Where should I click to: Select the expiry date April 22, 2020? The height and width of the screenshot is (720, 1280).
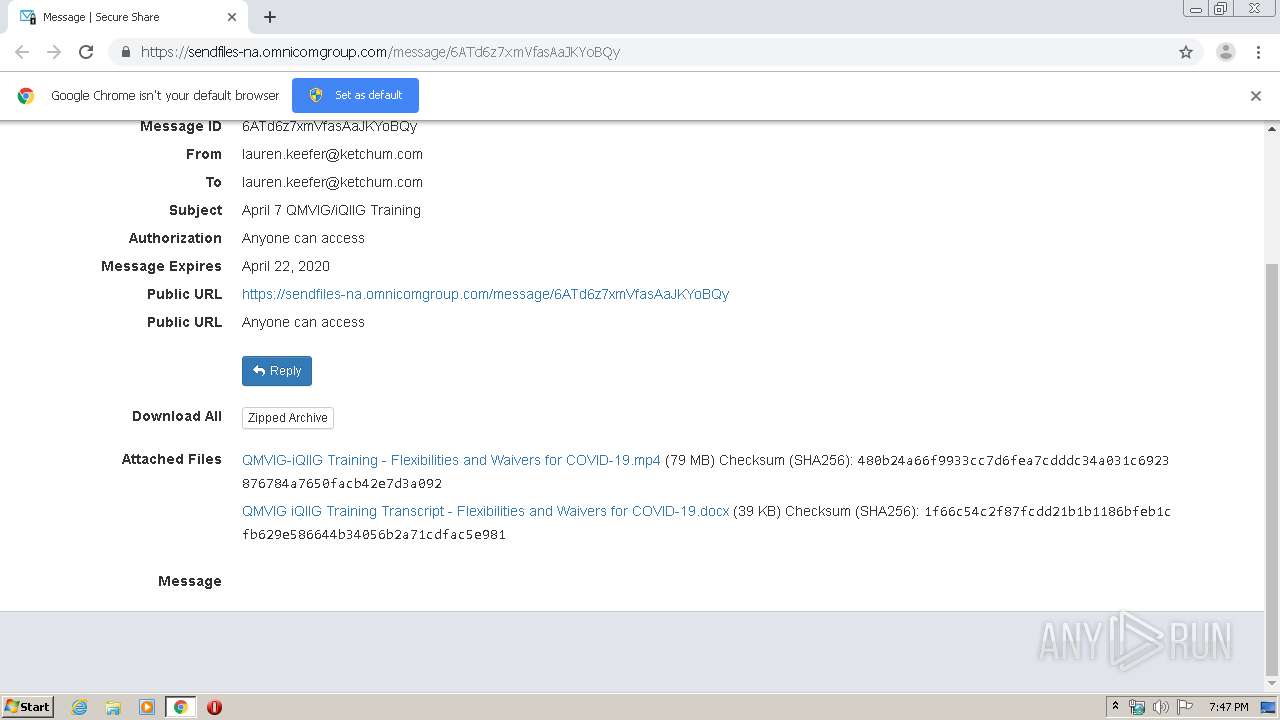[x=286, y=266]
